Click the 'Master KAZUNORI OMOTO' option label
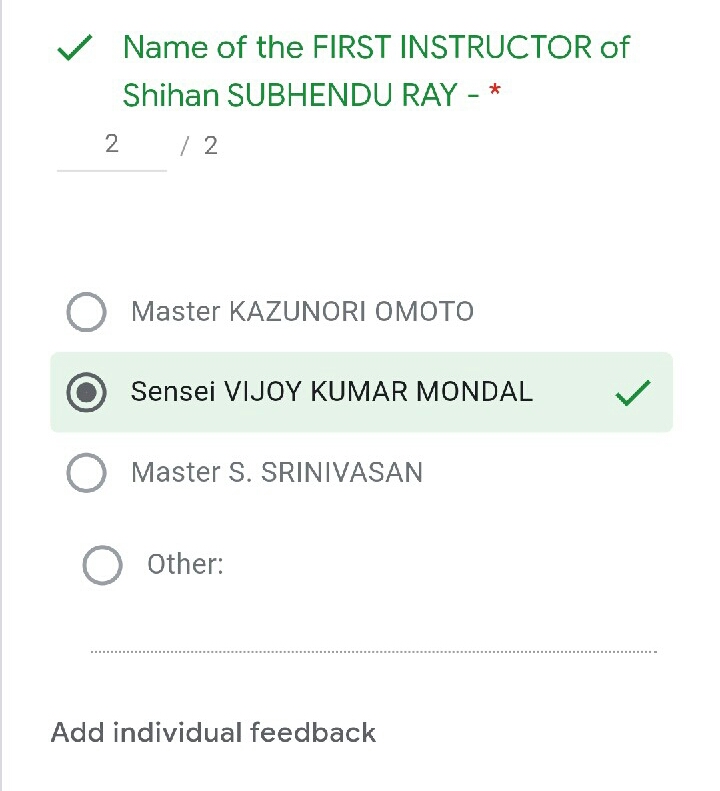Viewport: 720px width, 791px height. point(302,312)
